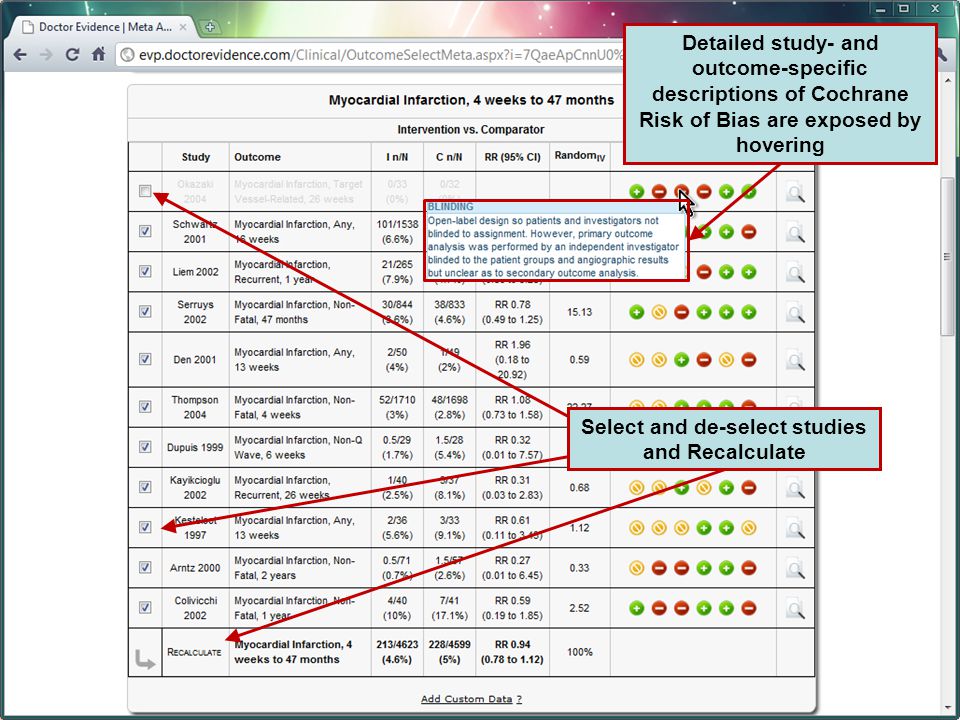Click the last yellow bias icon in Kesteloot 1997 row
Screen dimensions: 960x720
[x=749, y=528]
